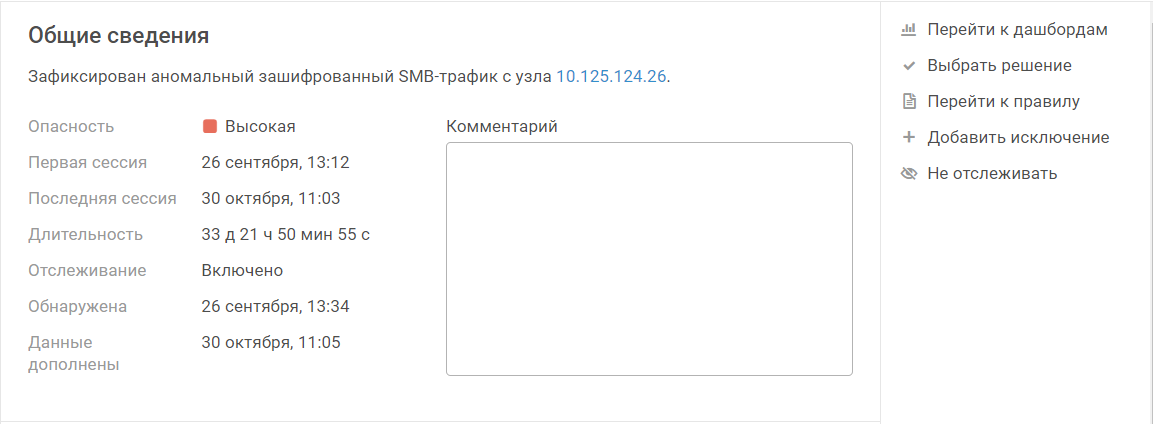Viewport: 1153px width, 424px height.
Task: Open the Перейти к дашбордам link
Action: tap(1017, 30)
